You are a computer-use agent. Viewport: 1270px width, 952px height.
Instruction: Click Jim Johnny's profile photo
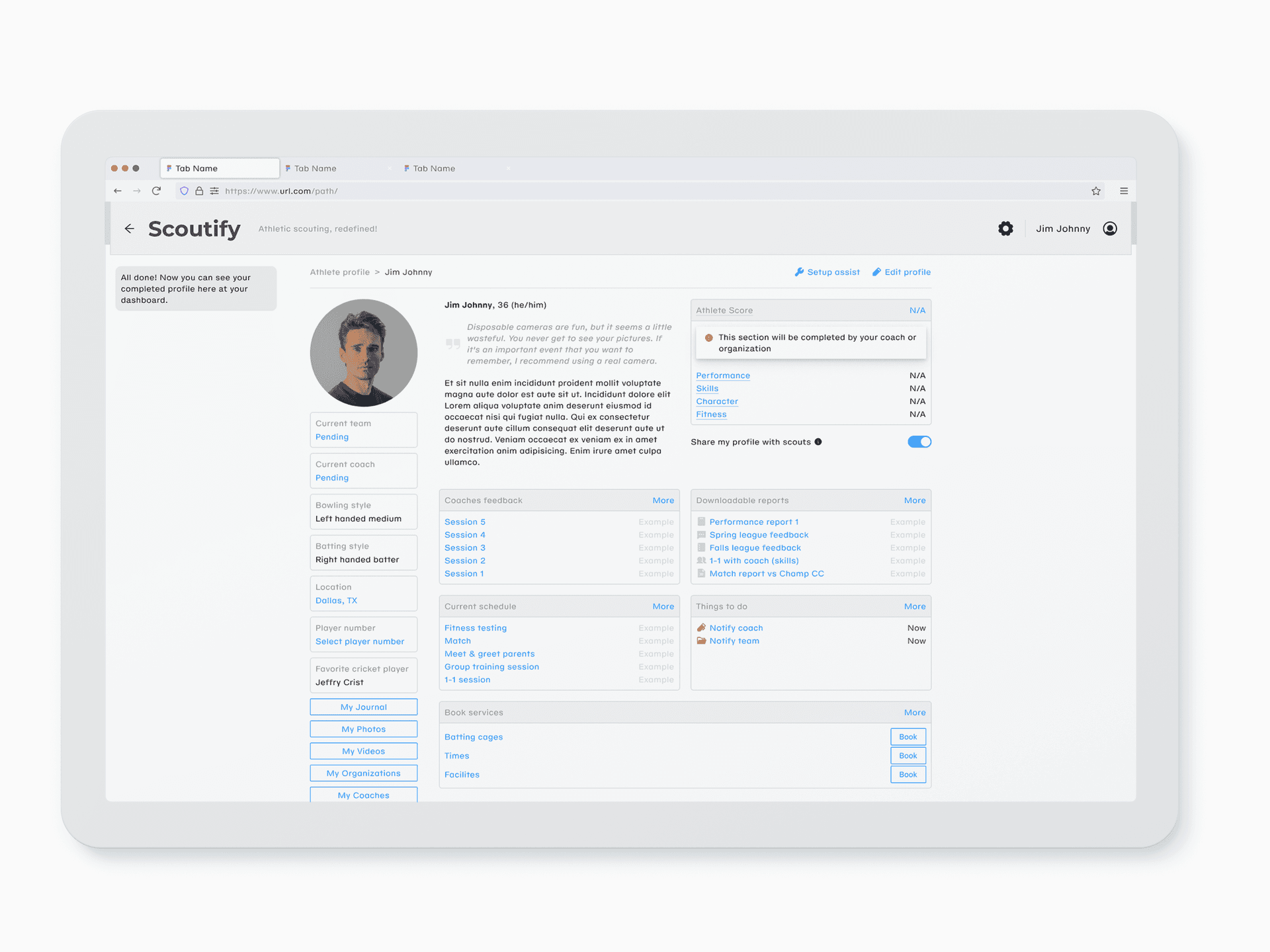pos(363,352)
